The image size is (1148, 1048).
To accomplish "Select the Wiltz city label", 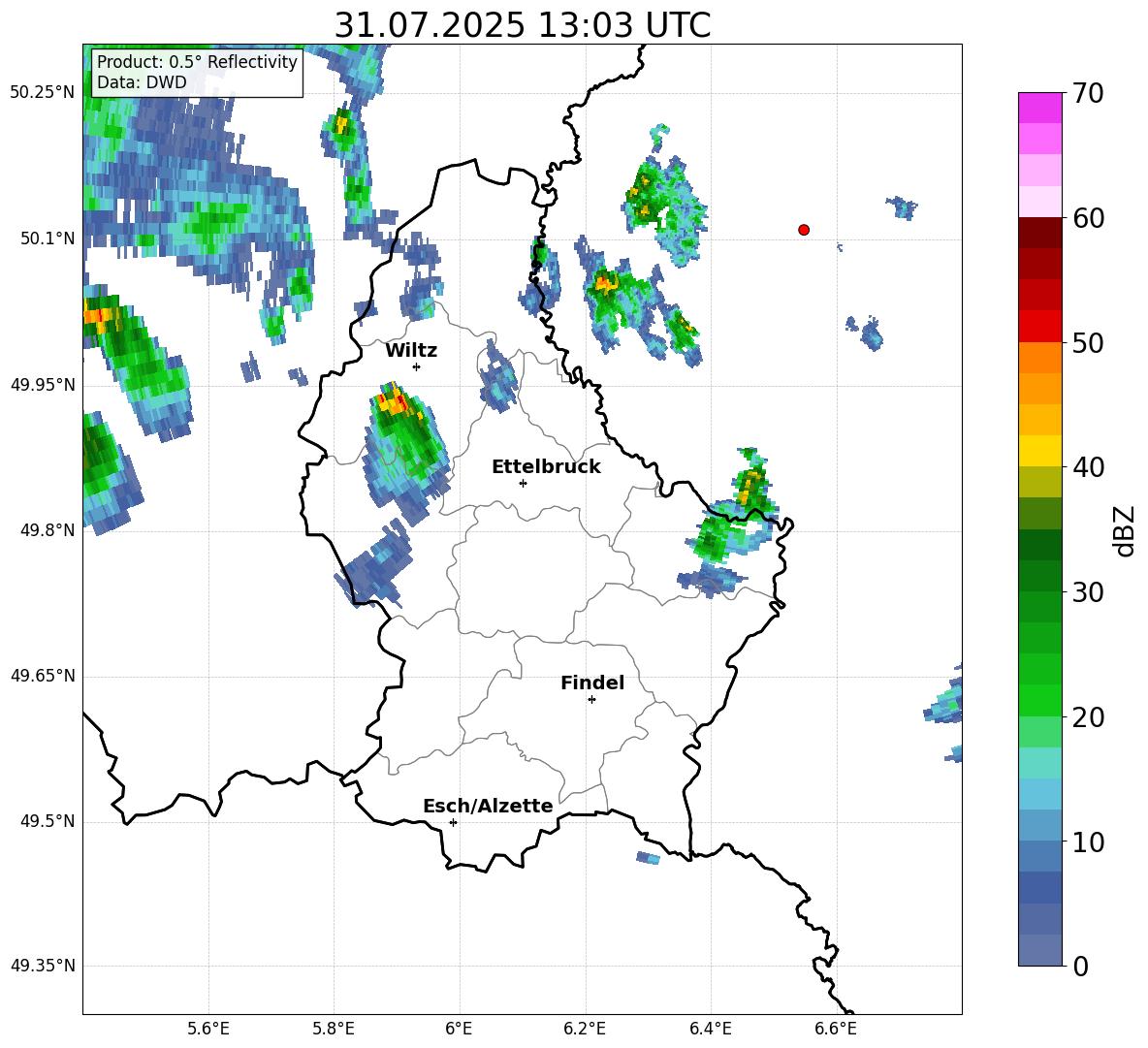I will (x=411, y=351).
